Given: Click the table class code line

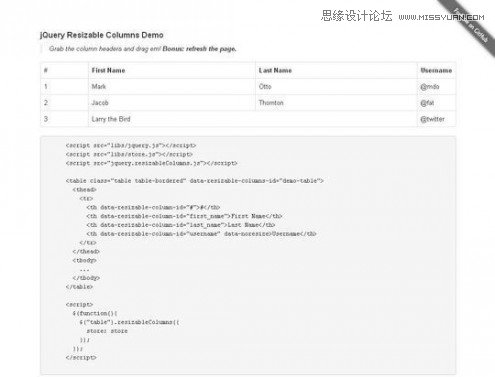Looking at the screenshot, I should click(x=194, y=181).
